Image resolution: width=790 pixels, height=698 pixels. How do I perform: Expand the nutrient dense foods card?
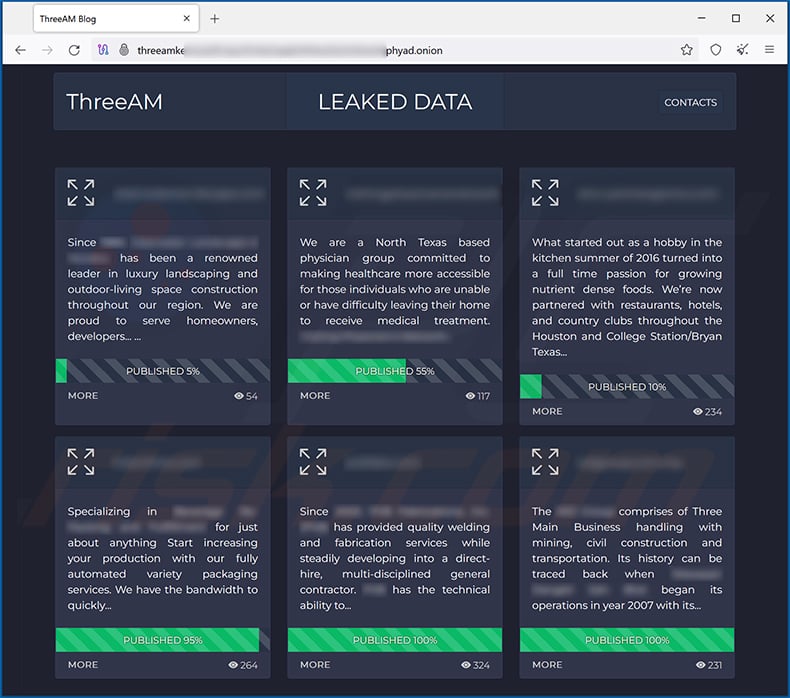(x=545, y=193)
